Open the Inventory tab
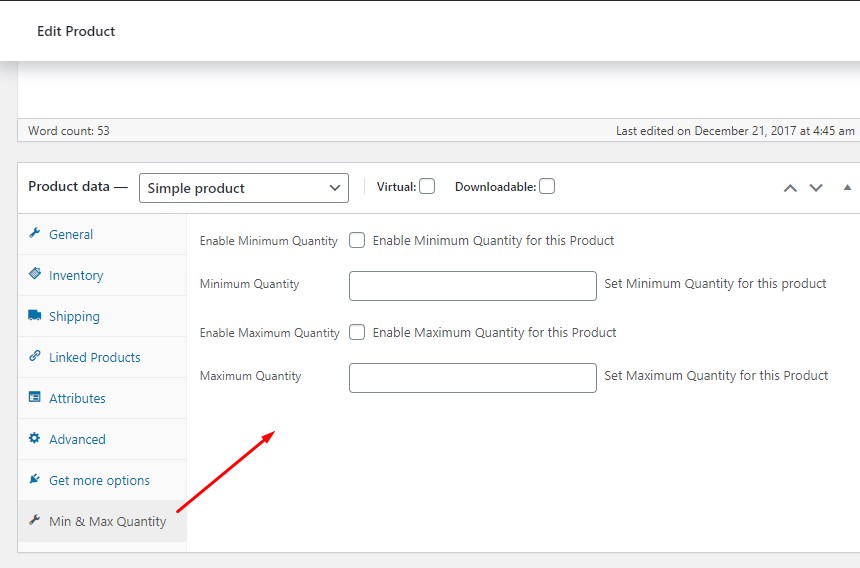Screen dimensions: 860x568 [x=102, y=275]
